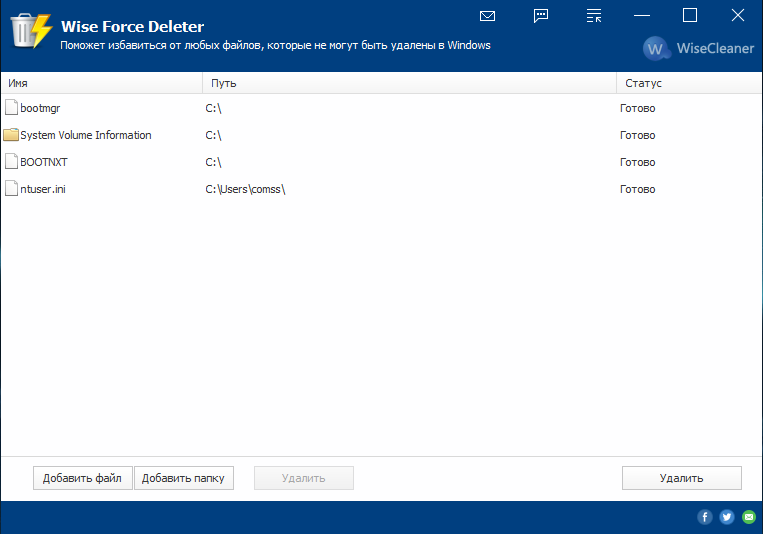The width and height of the screenshot is (763, 534).
Task: Open the Twitter icon in footer
Action: pyautogui.click(x=727, y=516)
